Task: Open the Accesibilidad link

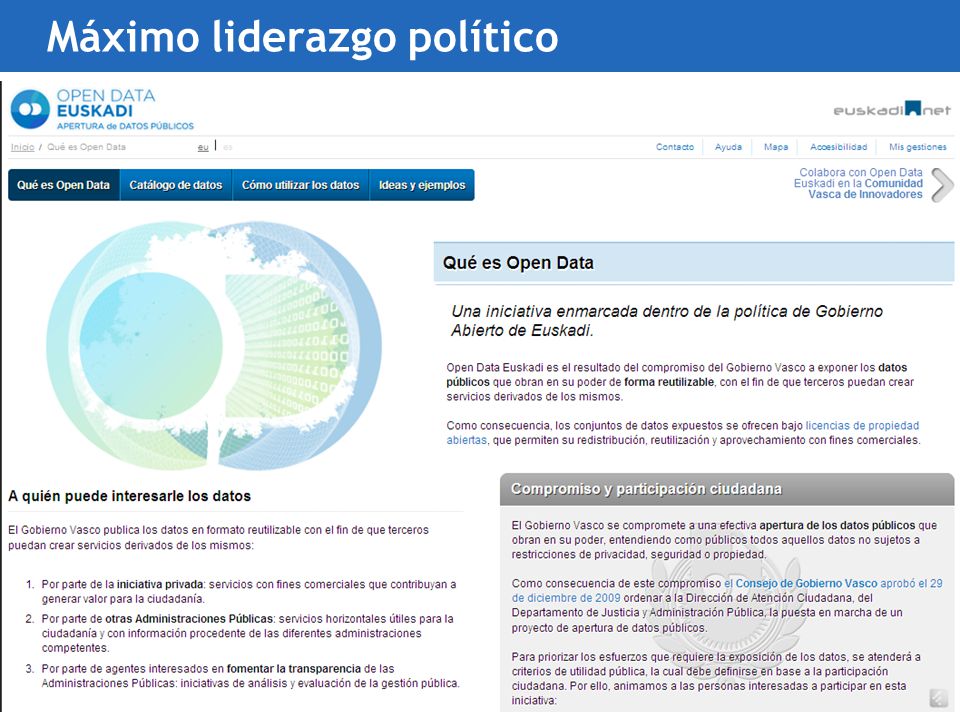Action: click(838, 147)
